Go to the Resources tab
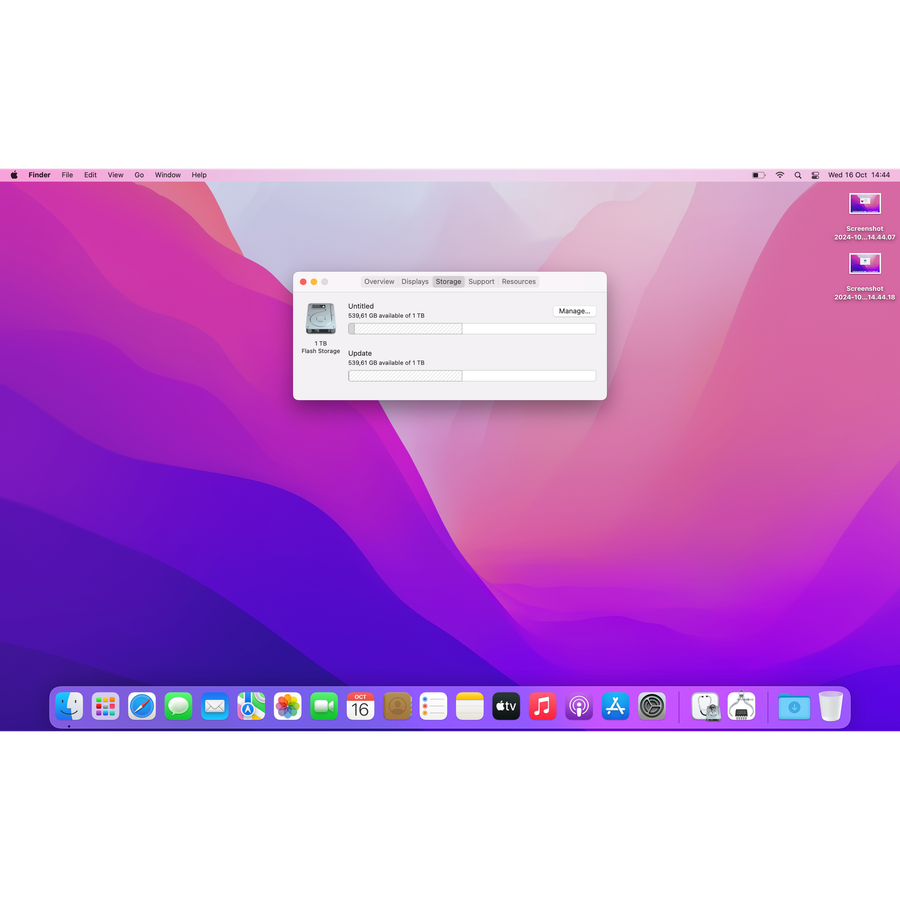Viewport: 900px width, 900px height. [519, 282]
